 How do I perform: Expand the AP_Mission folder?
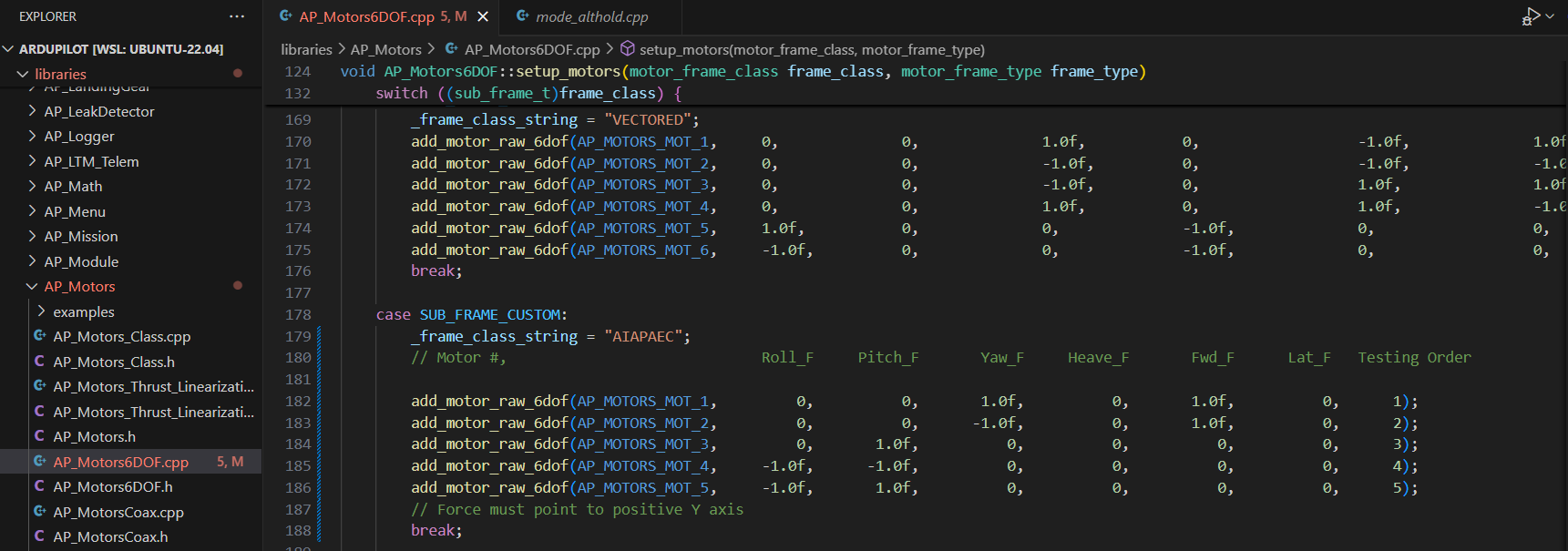[x=32, y=236]
